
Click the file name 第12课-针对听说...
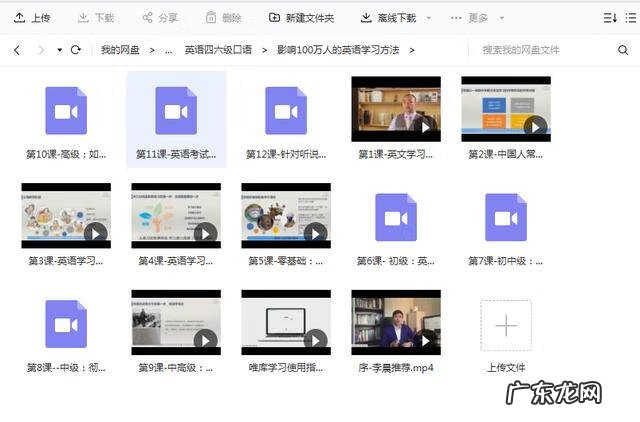[286, 154]
